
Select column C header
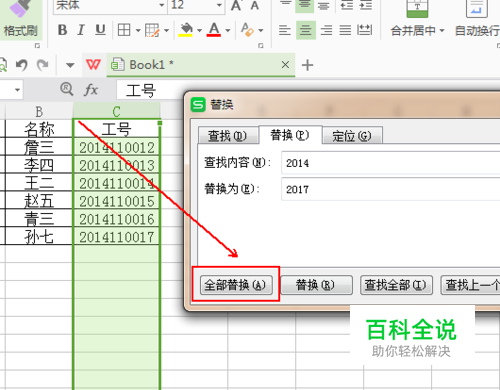(116, 111)
